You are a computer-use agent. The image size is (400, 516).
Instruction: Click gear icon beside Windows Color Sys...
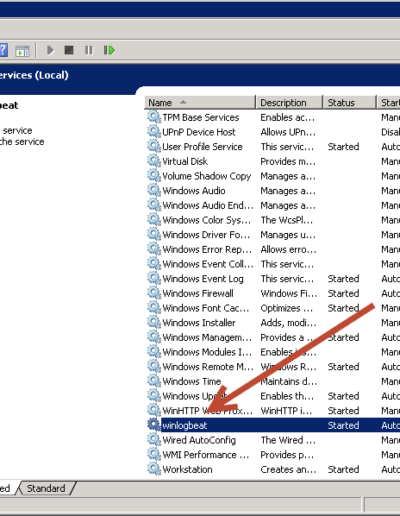(x=154, y=219)
